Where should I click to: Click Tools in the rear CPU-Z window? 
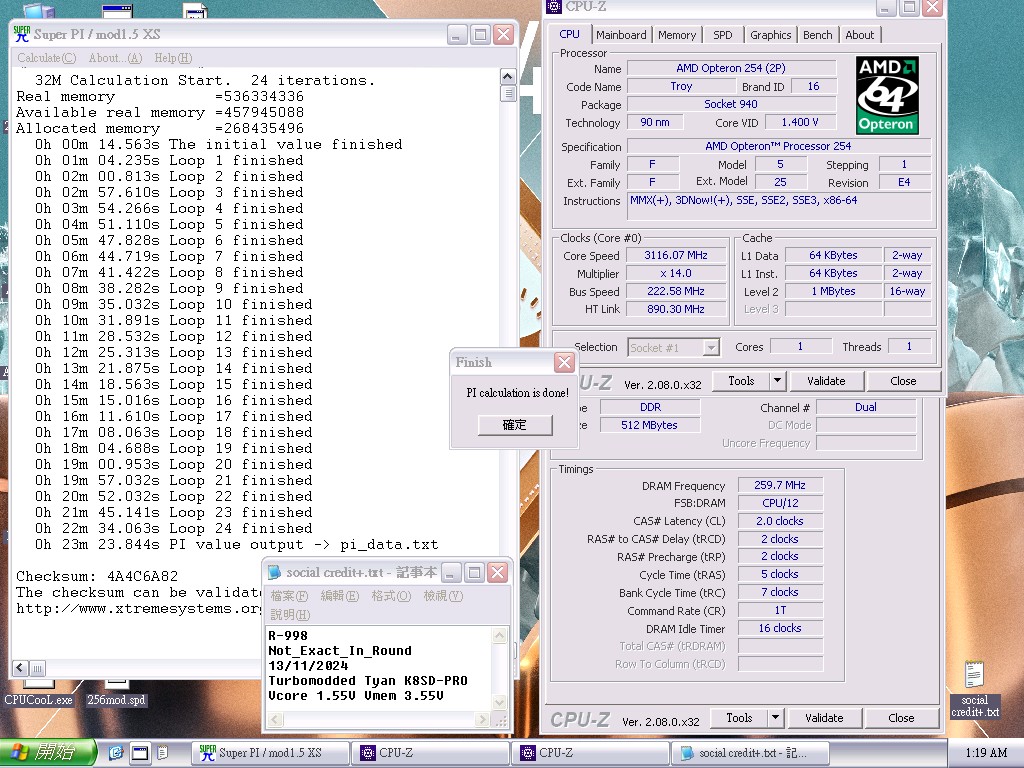(739, 718)
